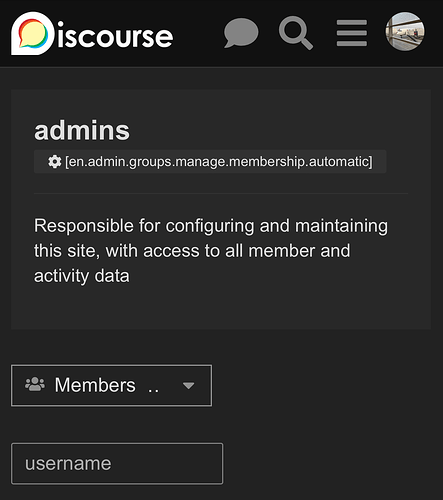Open the user avatar profile menu
The width and height of the screenshot is (443, 500).
coord(405,32)
